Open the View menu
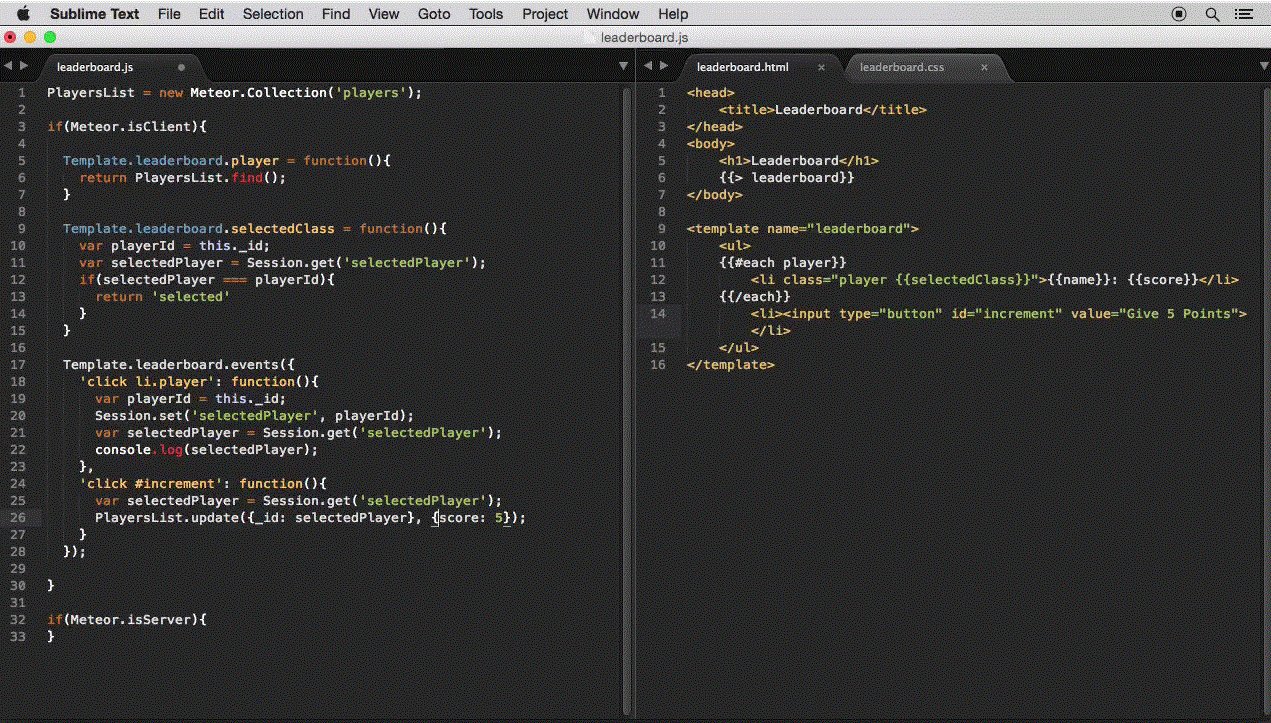Viewport: 1271px width, 723px height. (384, 14)
